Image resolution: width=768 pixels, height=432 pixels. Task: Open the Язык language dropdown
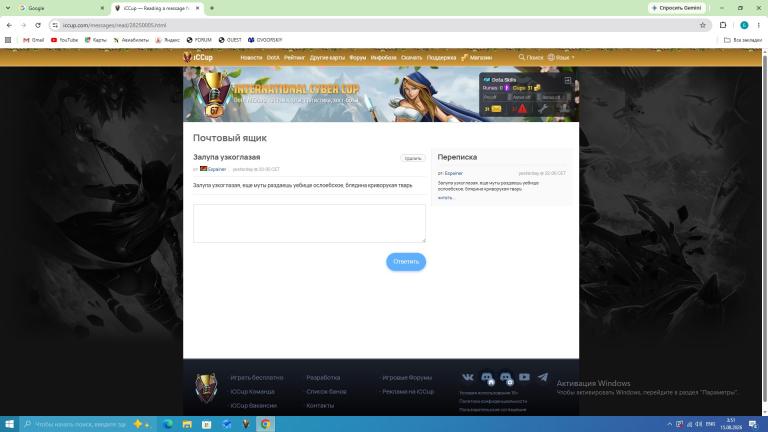click(x=561, y=57)
